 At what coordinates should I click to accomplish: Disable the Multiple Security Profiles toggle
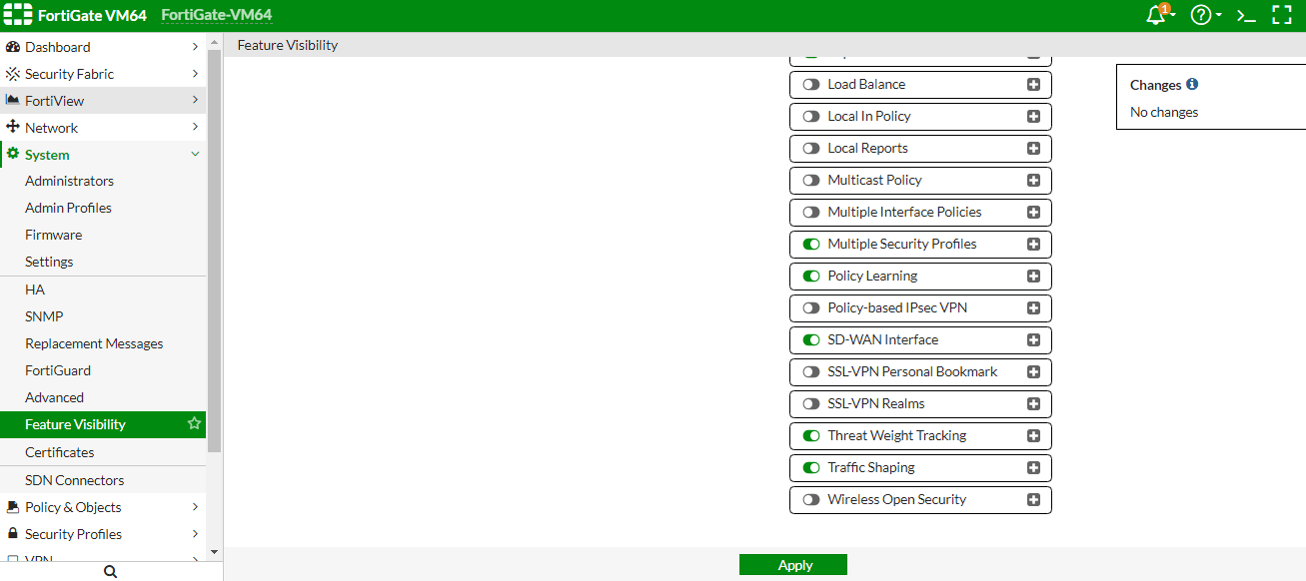pyautogui.click(x=811, y=245)
